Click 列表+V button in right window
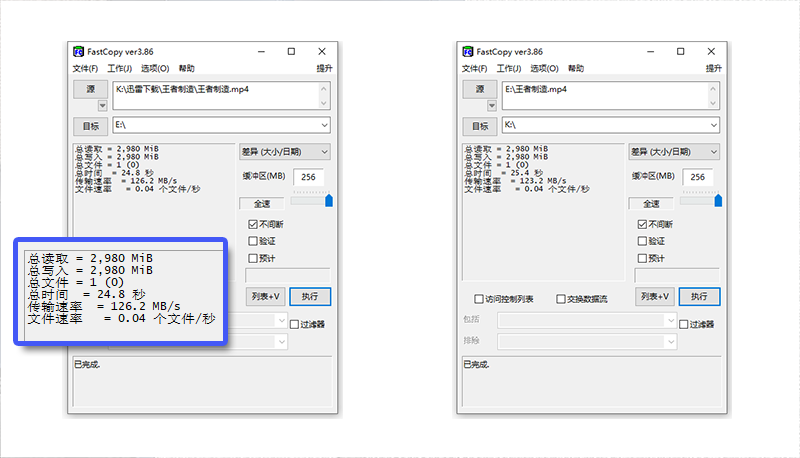This screenshot has height=458, width=800. pos(655,296)
